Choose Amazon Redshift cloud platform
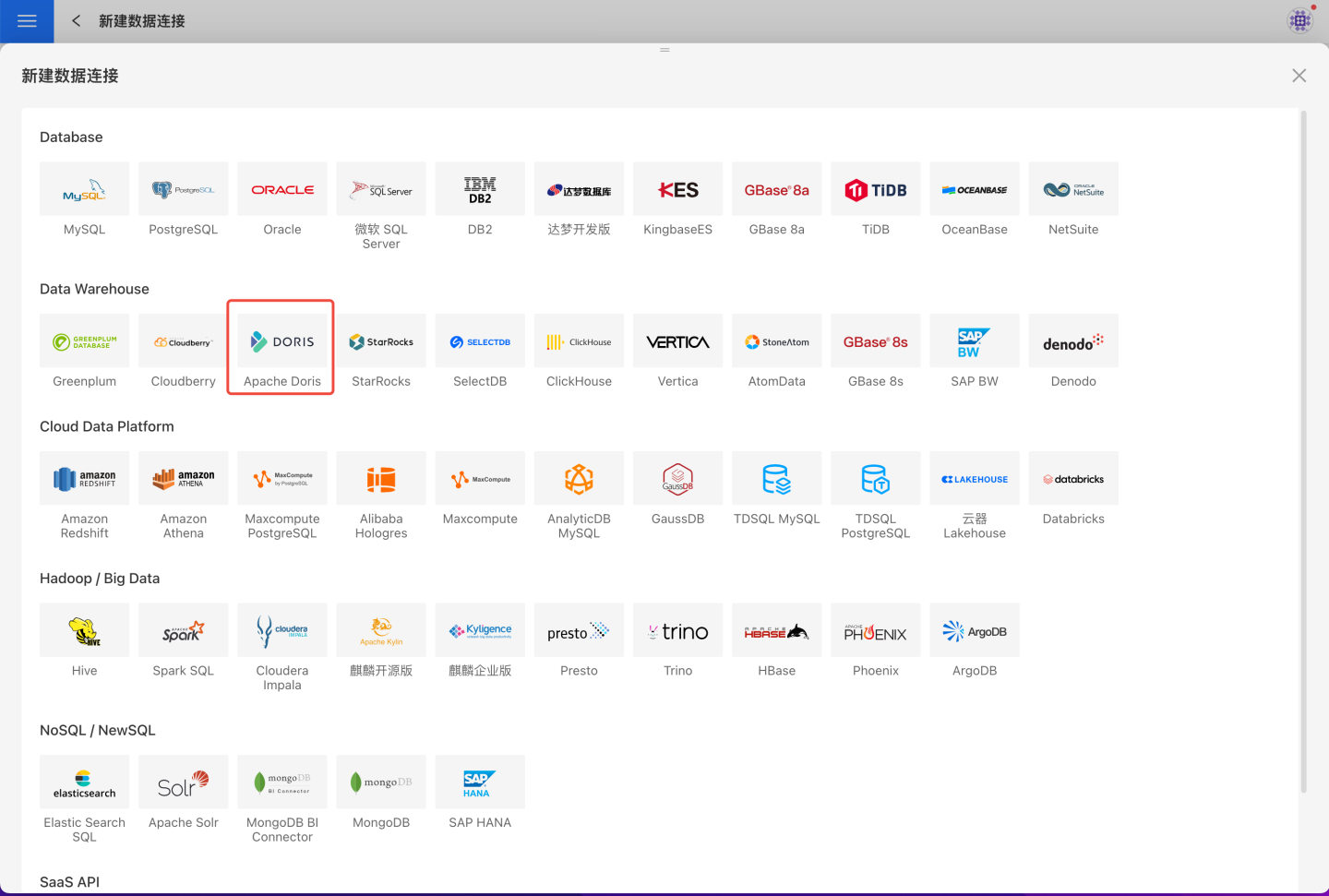Screen dimensions: 1329x896 [x=84, y=480]
